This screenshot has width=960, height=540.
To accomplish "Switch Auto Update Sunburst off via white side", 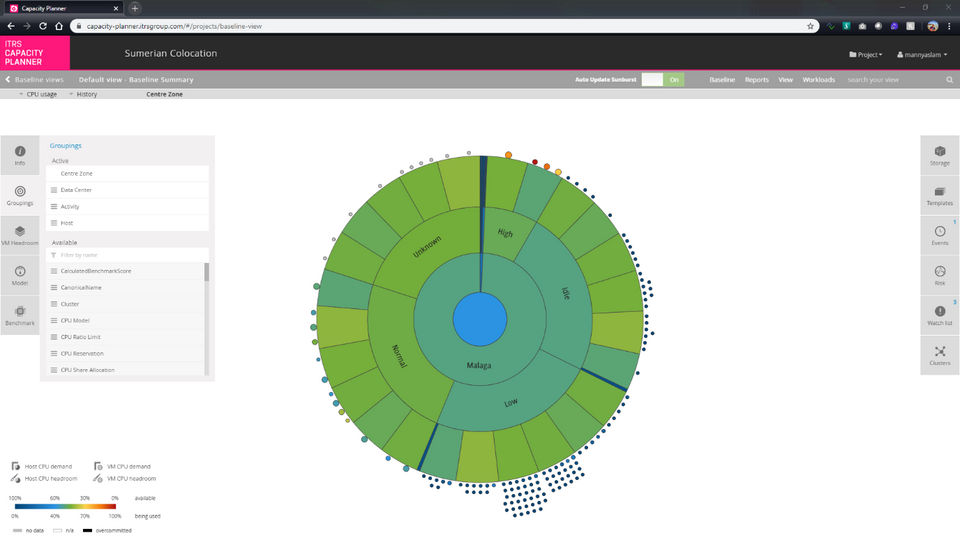I will click(x=652, y=80).
